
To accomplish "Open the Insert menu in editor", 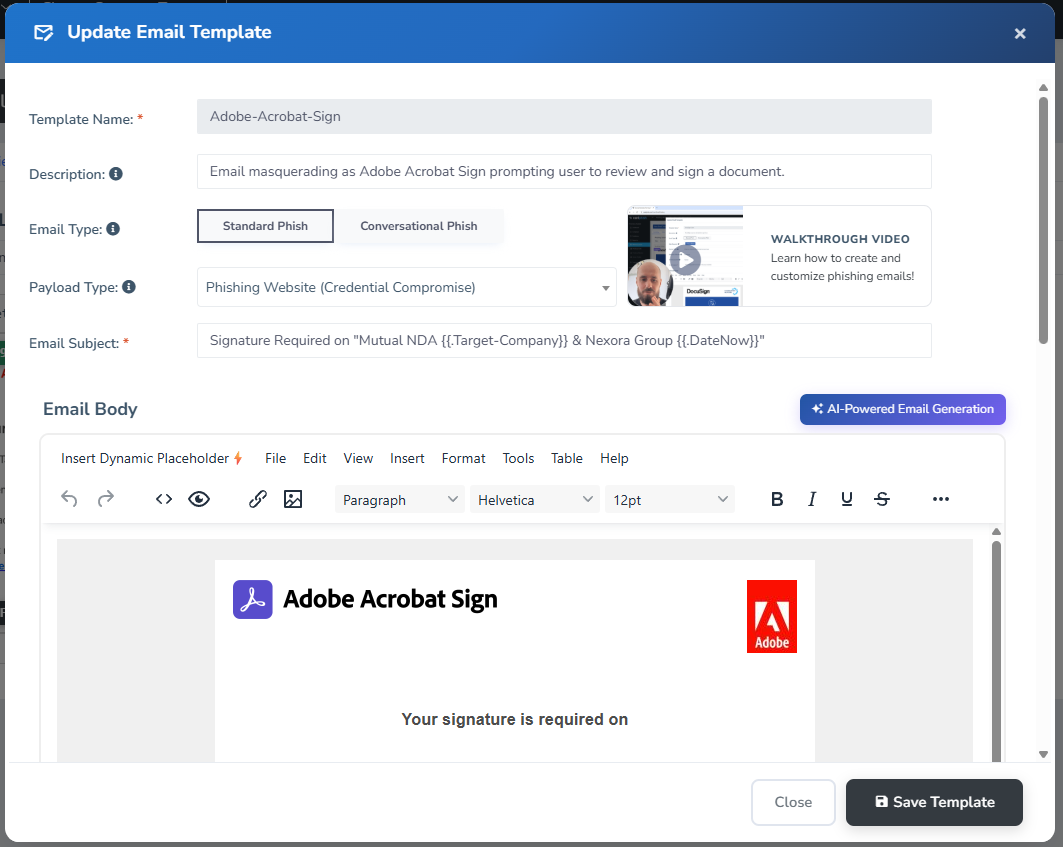I will click(407, 458).
